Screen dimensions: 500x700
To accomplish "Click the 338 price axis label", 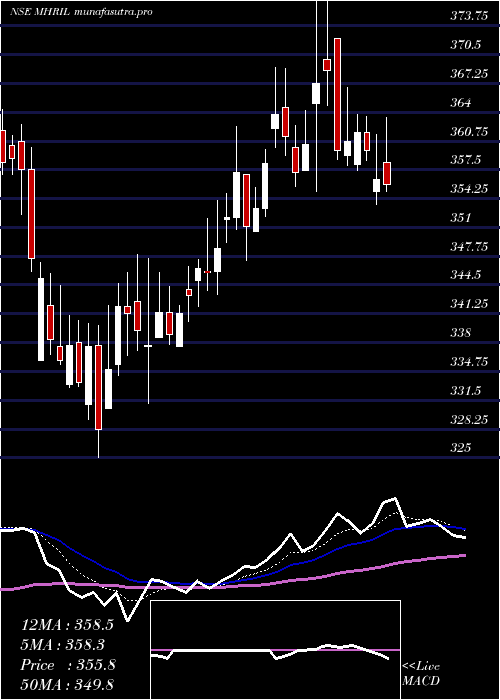I will (x=460, y=333).
